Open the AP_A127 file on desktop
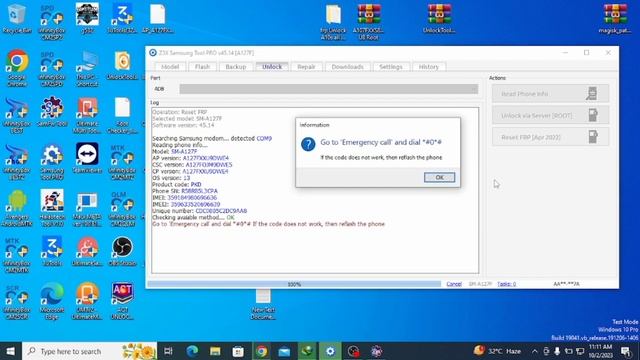 [157, 19]
